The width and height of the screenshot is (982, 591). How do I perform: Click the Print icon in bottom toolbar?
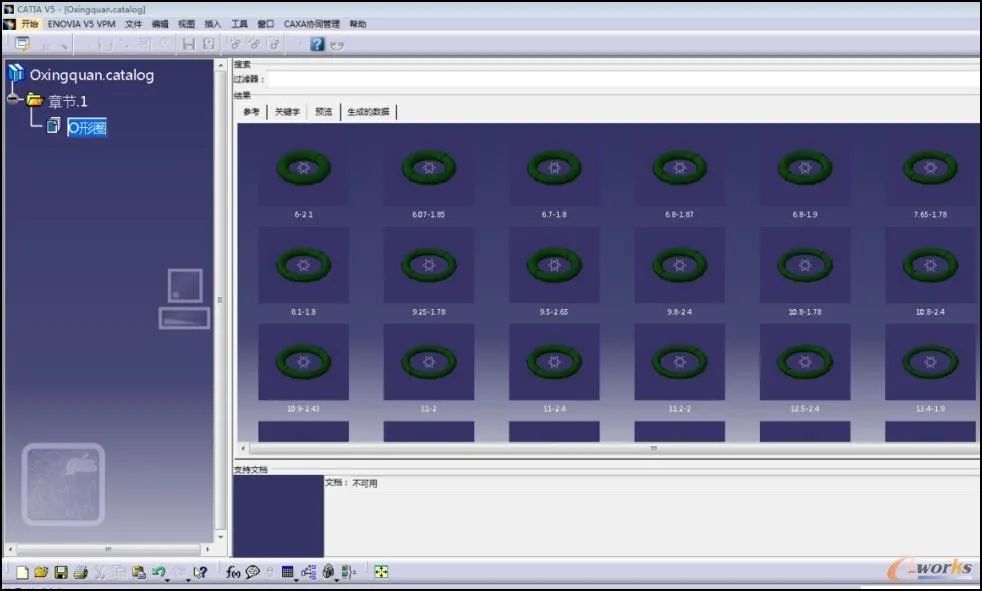pyautogui.click(x=80, y=572)
